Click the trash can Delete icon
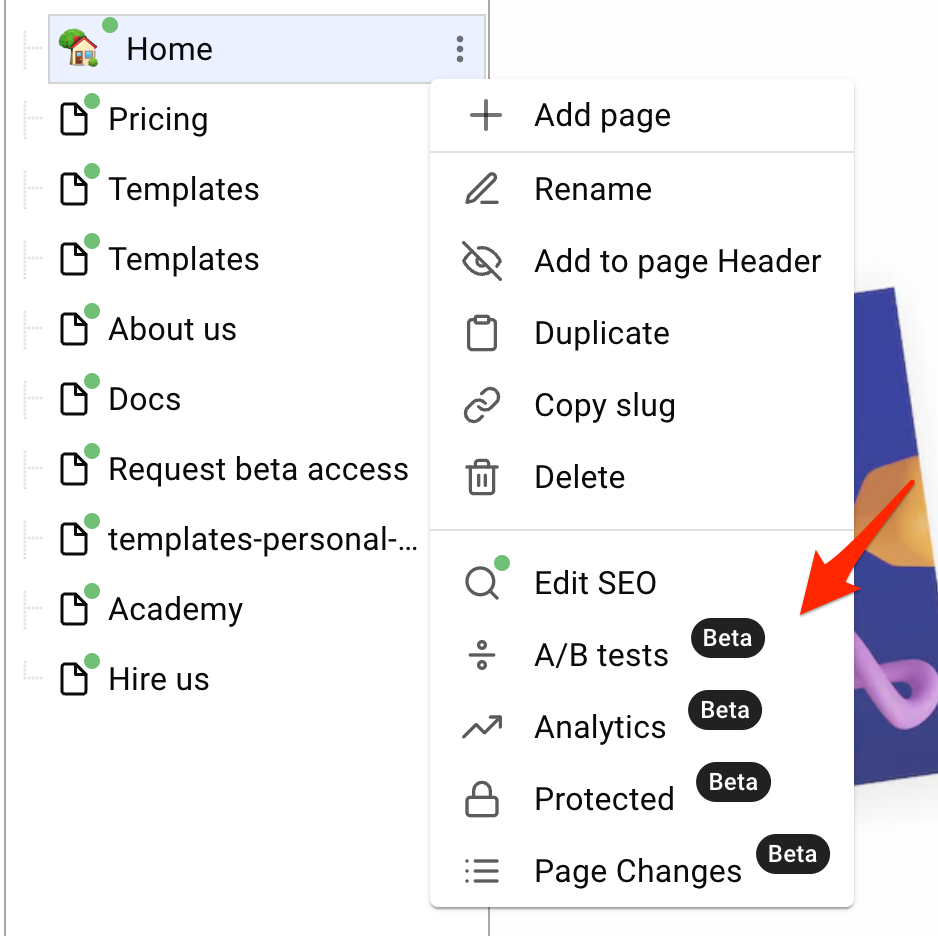 pyautogui.click(x=482, y=477)
